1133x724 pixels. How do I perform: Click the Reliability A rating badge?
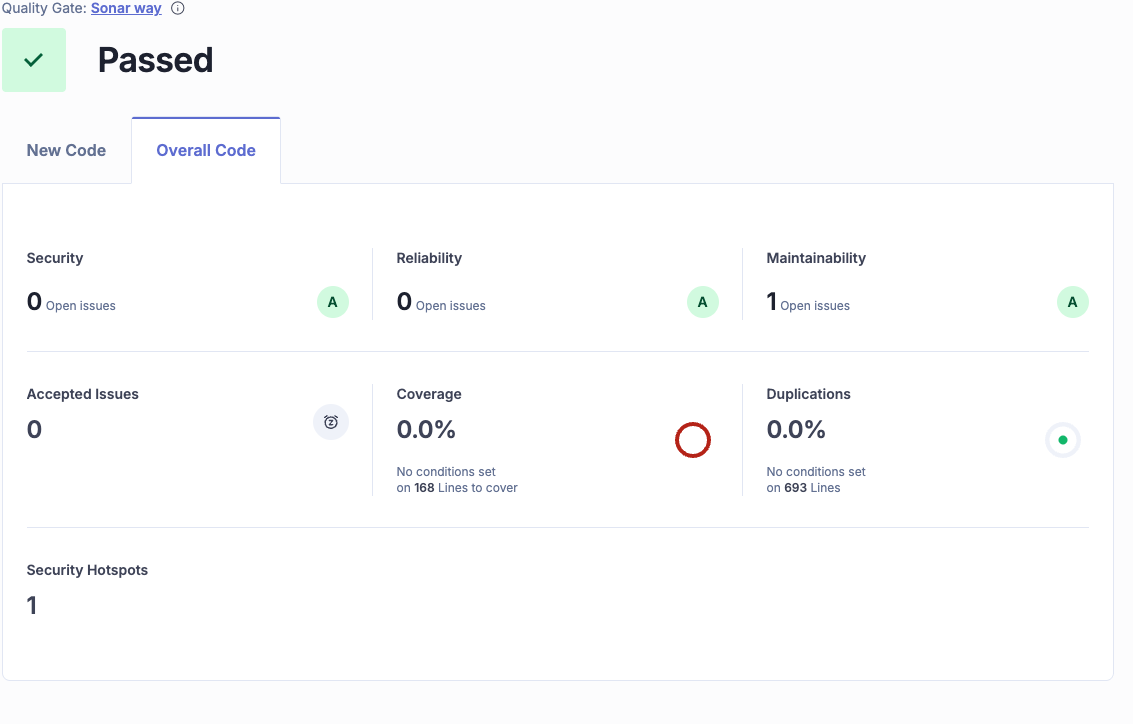click(703, 302)
